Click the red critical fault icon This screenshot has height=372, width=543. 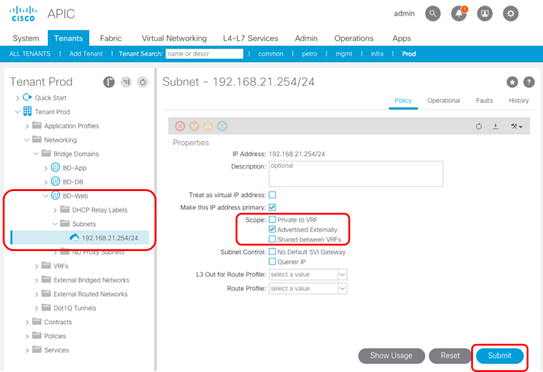point(180,126)
